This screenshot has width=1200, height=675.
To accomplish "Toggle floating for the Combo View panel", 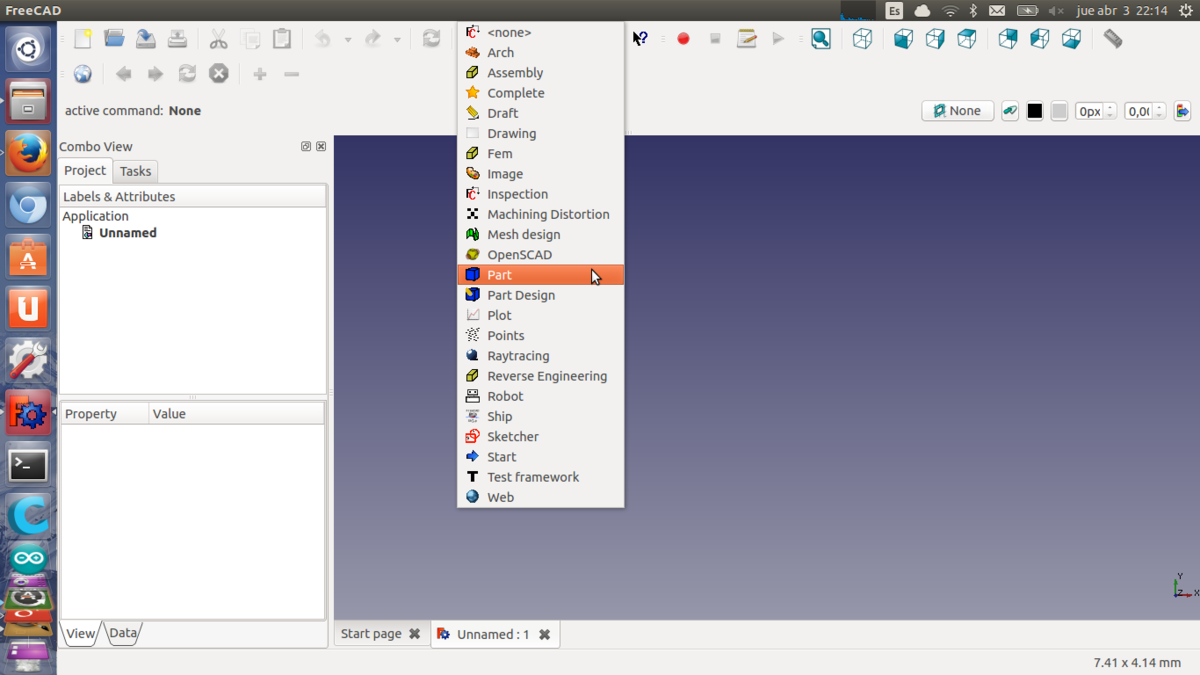I will [306, 146].
